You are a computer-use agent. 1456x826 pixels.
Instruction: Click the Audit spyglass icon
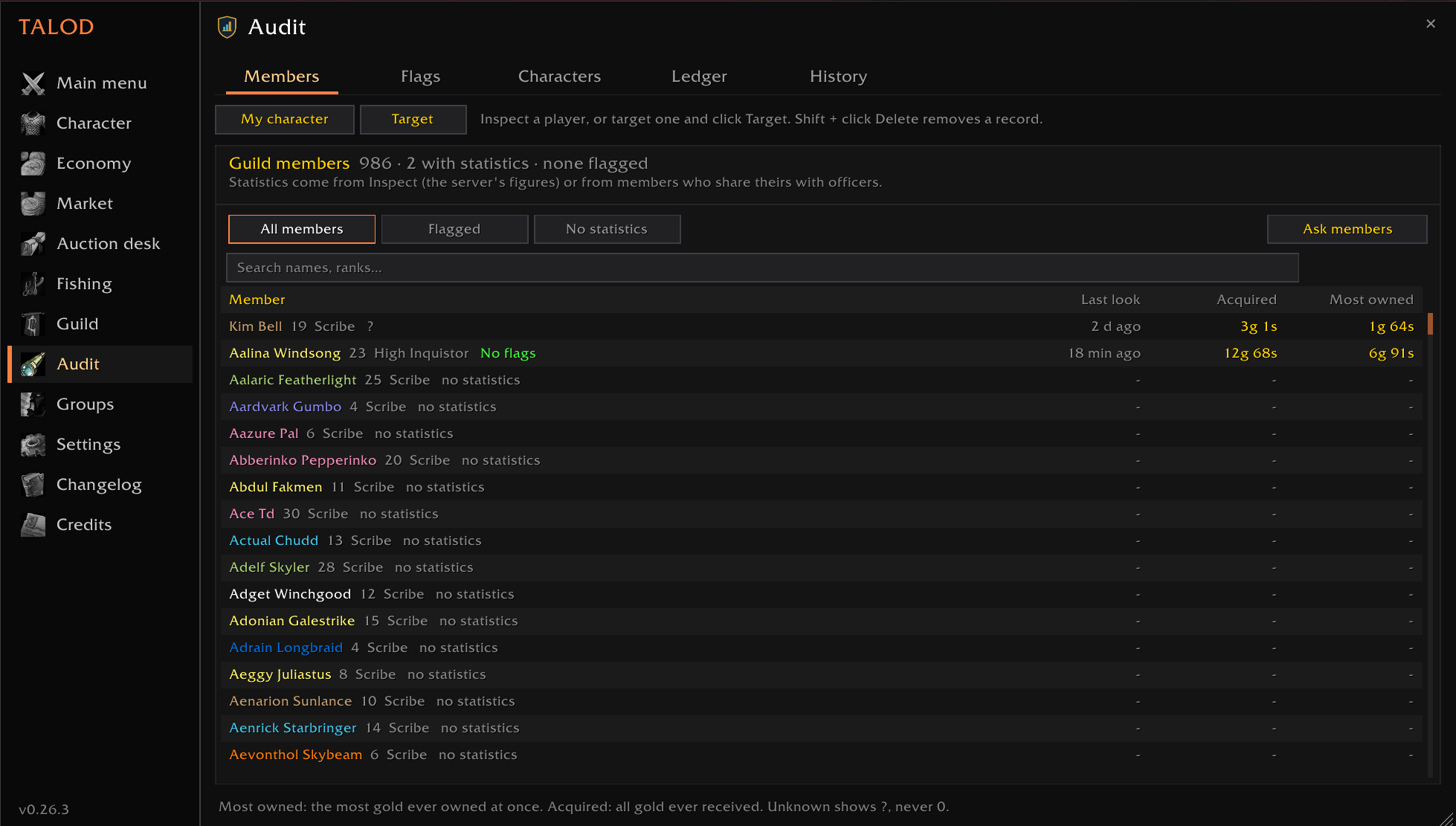tap(33, 364)
